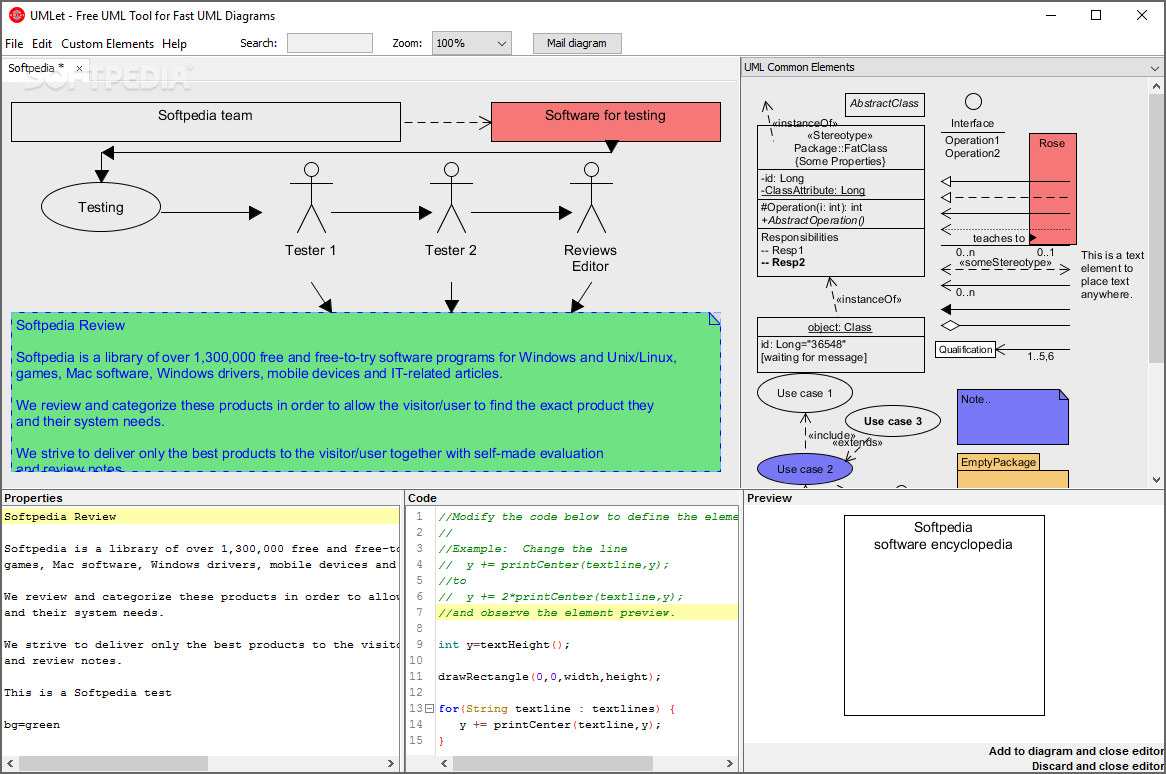Click 'This is a Softpedia test' property line

88,693
